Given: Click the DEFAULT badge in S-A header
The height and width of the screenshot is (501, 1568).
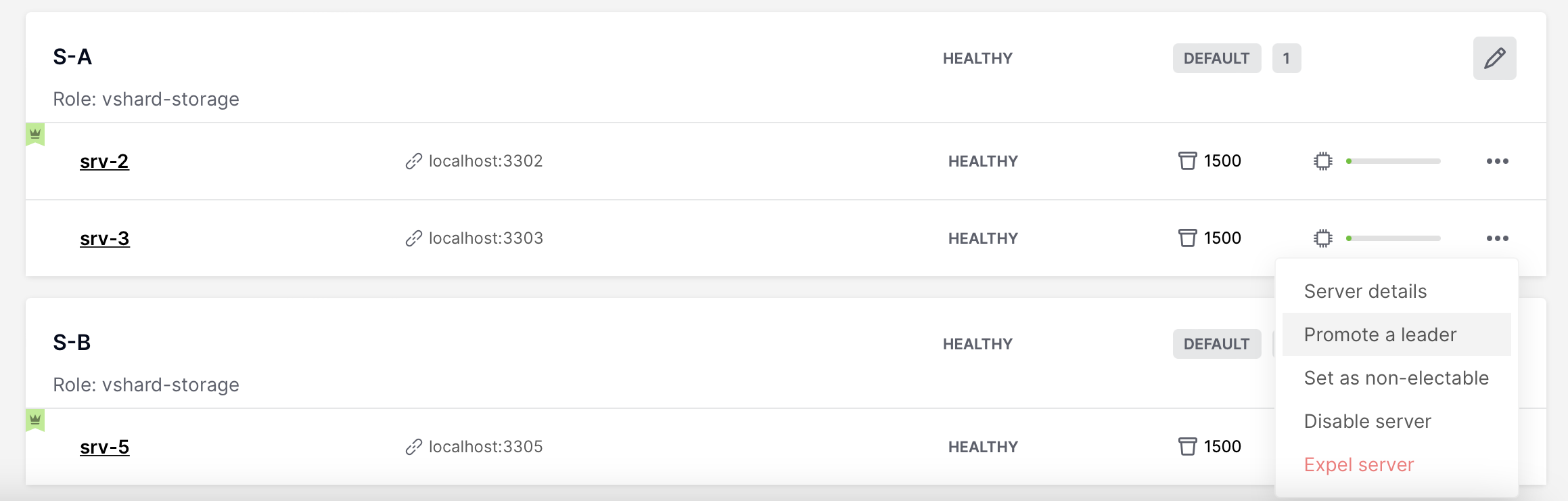Looking at the screenshot, I should point(1217,58).
